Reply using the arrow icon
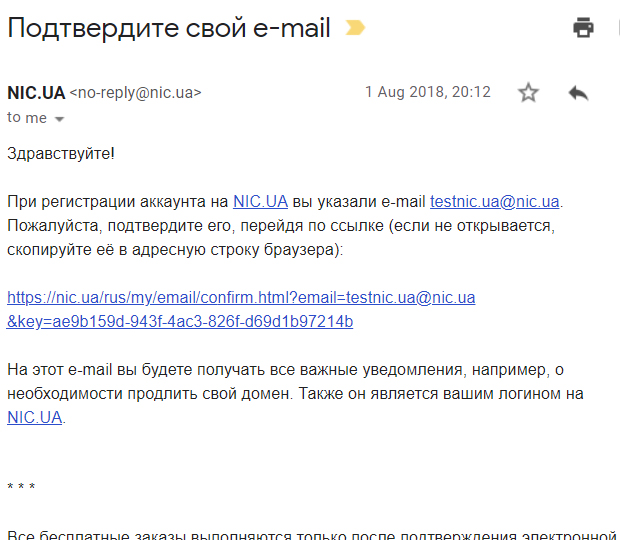Image resolution: width=620 pixels, height=540 pixels. pos(578,93)
